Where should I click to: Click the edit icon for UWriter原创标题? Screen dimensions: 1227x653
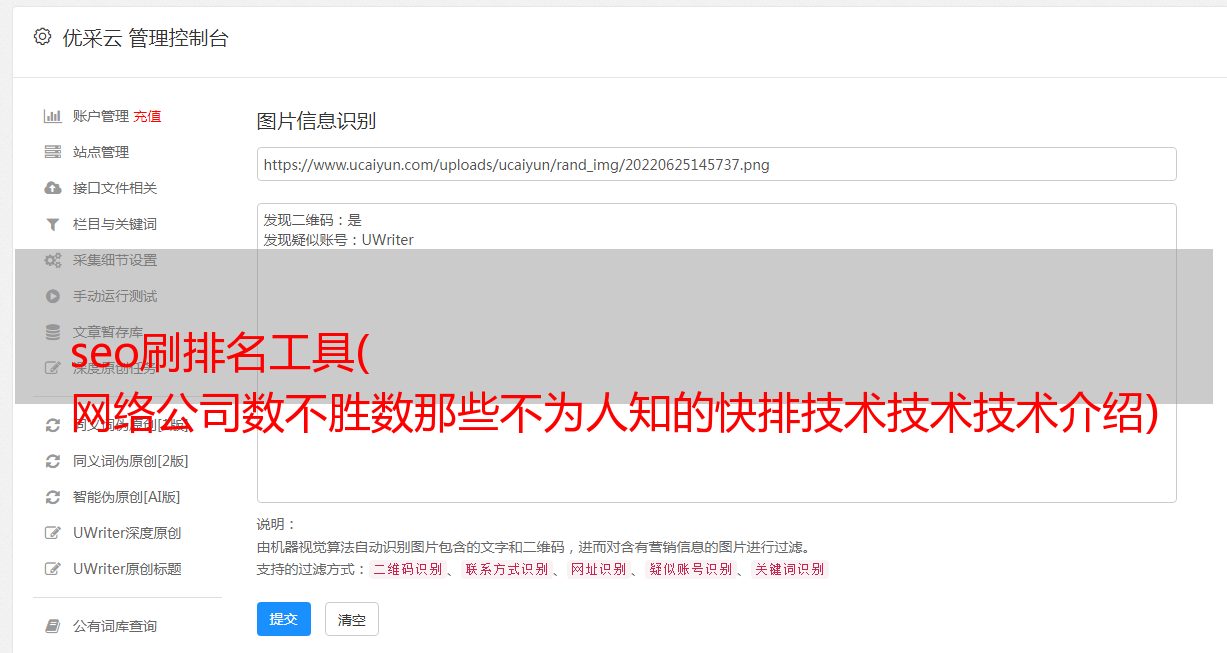coord(53,569)
